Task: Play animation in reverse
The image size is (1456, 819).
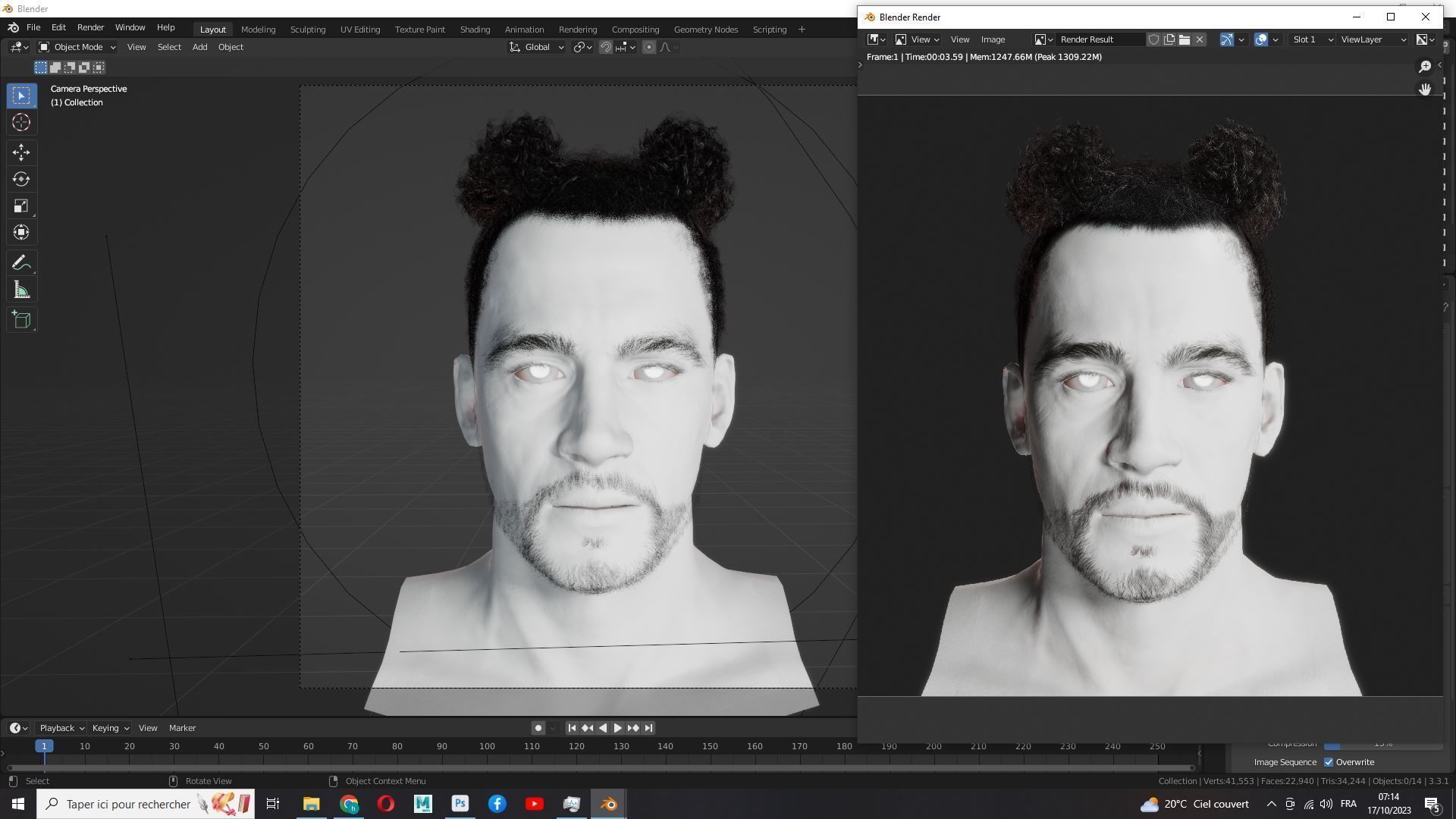Action: [602, 728]
